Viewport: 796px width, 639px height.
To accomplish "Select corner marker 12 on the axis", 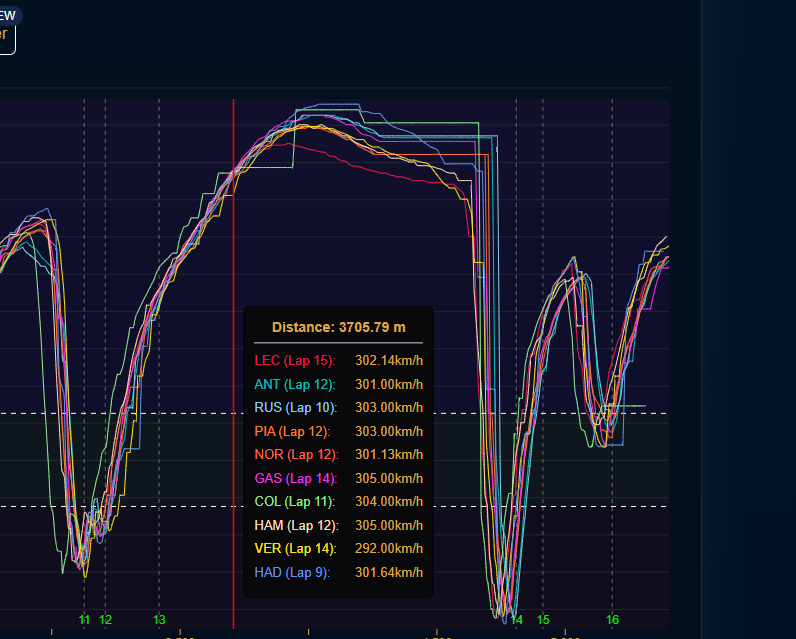I will 105,620.
